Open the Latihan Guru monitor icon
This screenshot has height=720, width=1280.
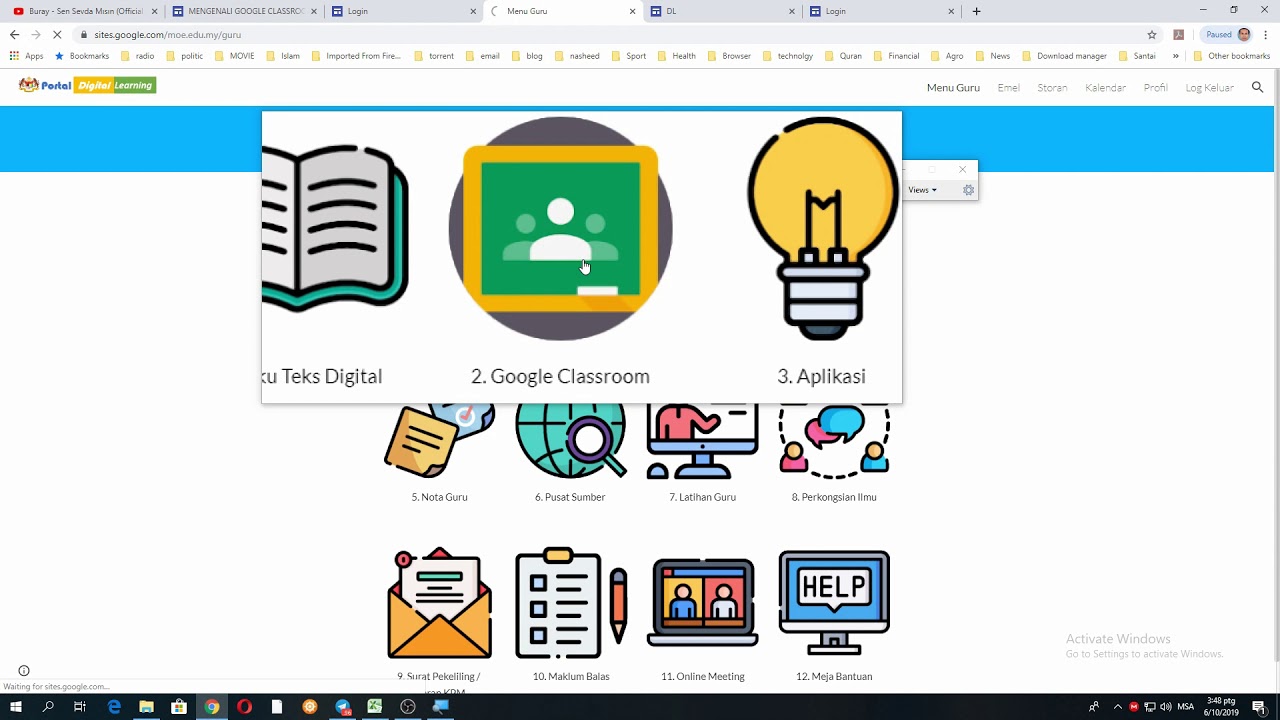(x=702, y=441)
